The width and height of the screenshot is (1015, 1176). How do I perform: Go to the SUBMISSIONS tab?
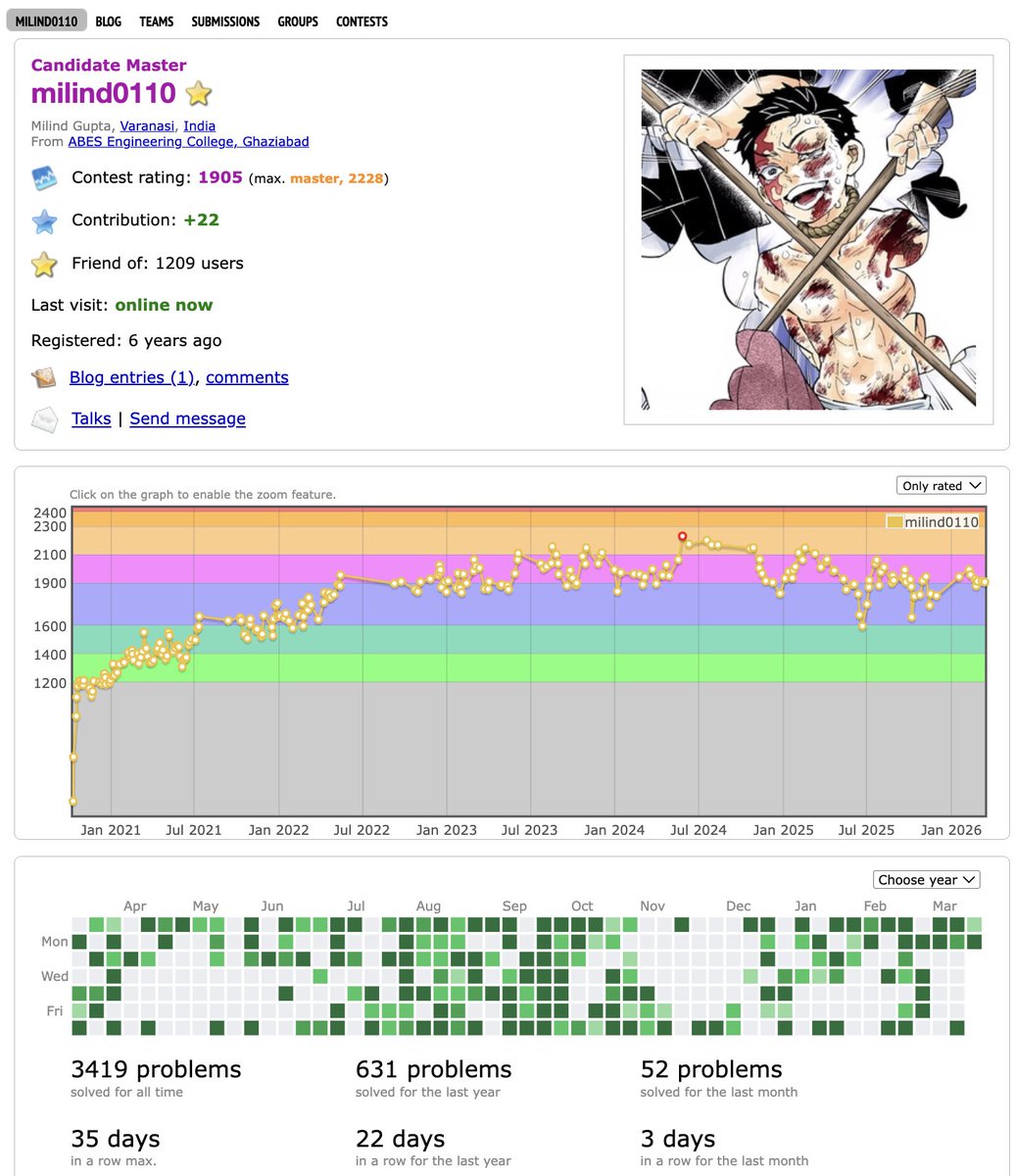[x=225, y=21]
